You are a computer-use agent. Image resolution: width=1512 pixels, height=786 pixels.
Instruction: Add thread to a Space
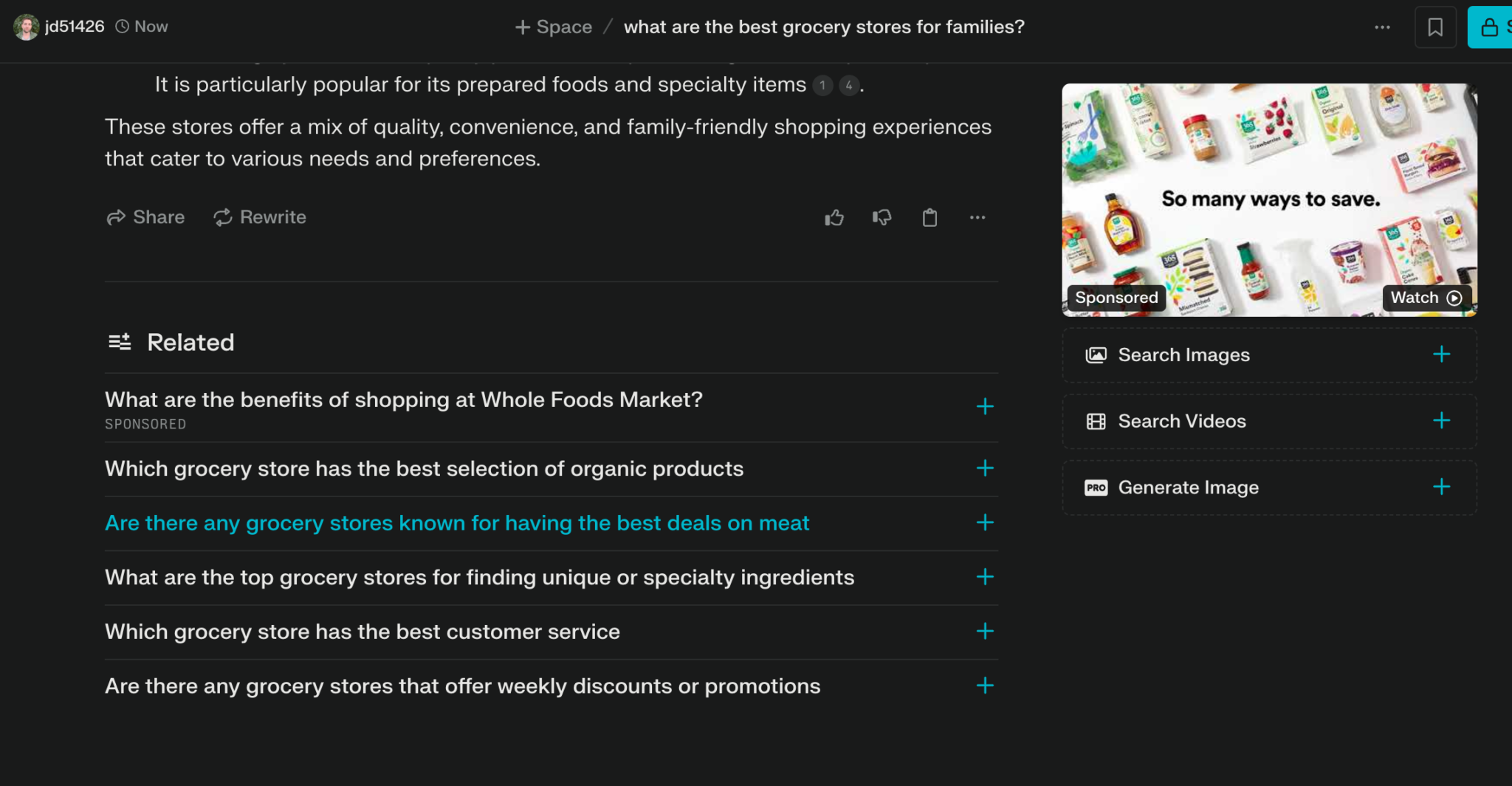click(554, 27)
